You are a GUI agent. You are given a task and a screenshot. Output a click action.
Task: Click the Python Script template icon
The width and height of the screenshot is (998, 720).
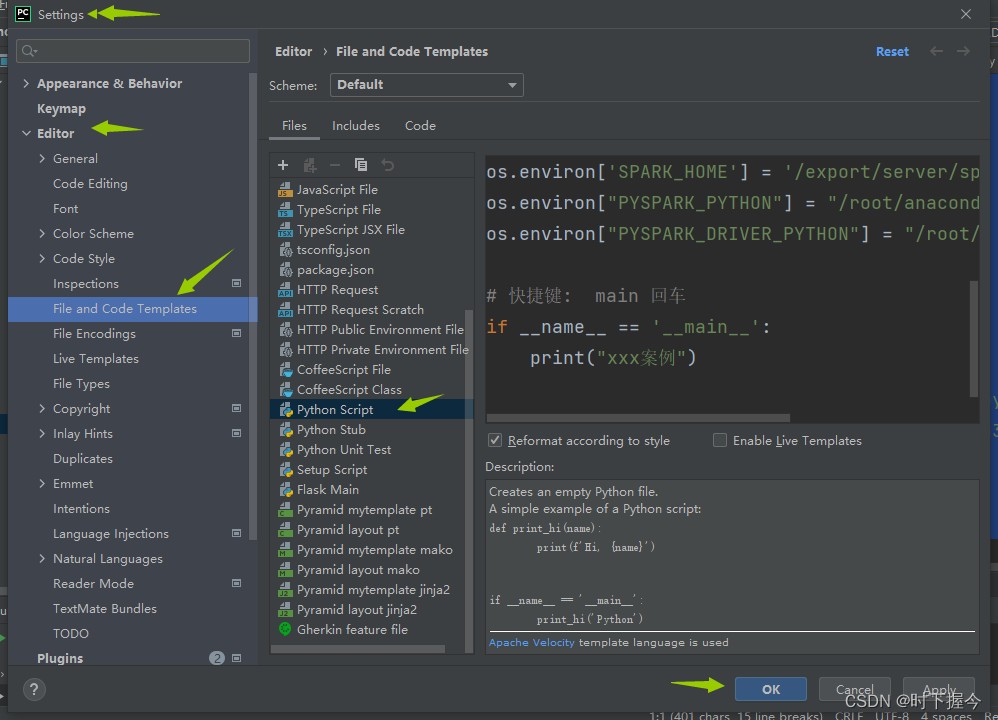pyautogui.click(x=285, y=410)
